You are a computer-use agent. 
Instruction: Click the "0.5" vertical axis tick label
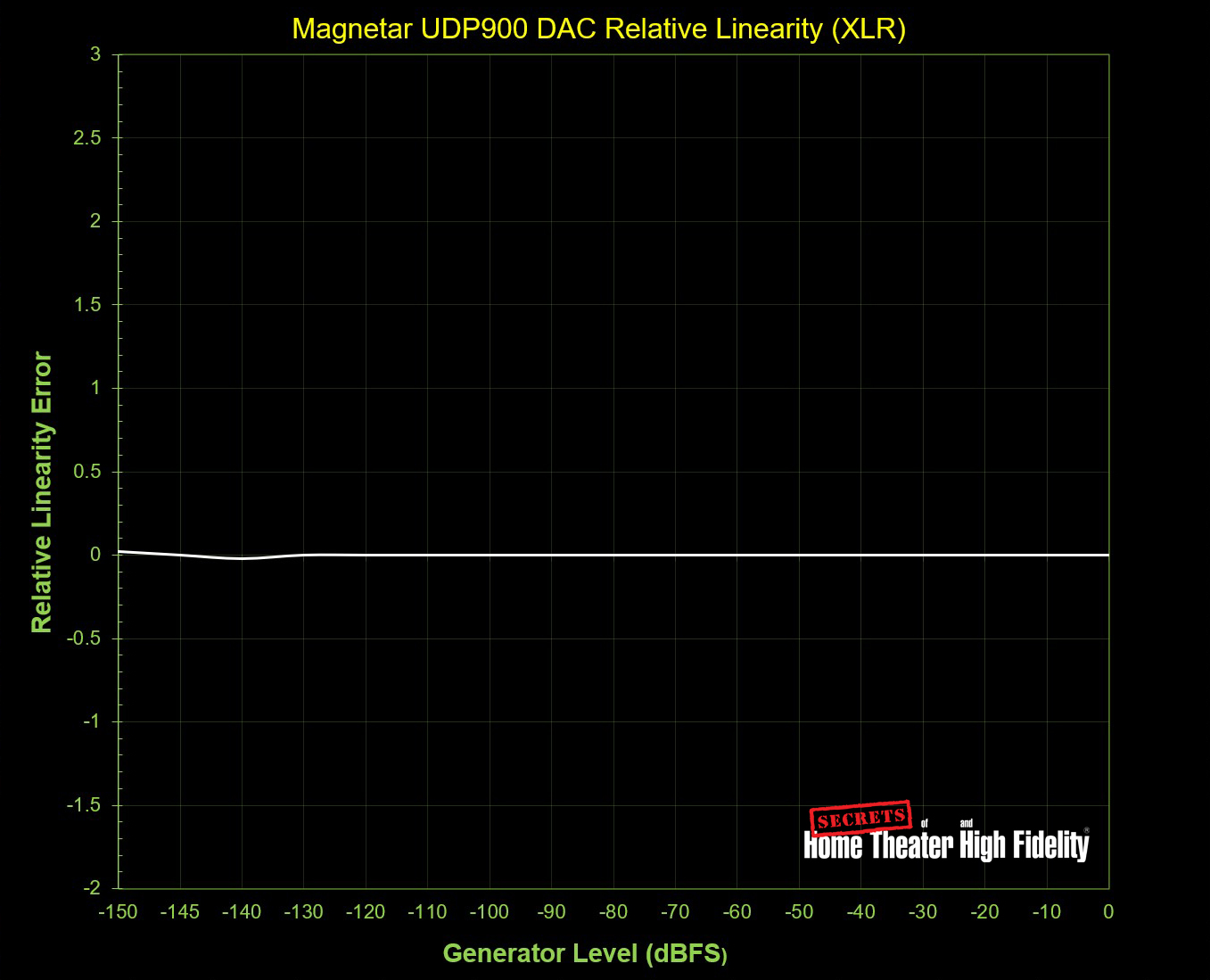click(x=87, y=472)
